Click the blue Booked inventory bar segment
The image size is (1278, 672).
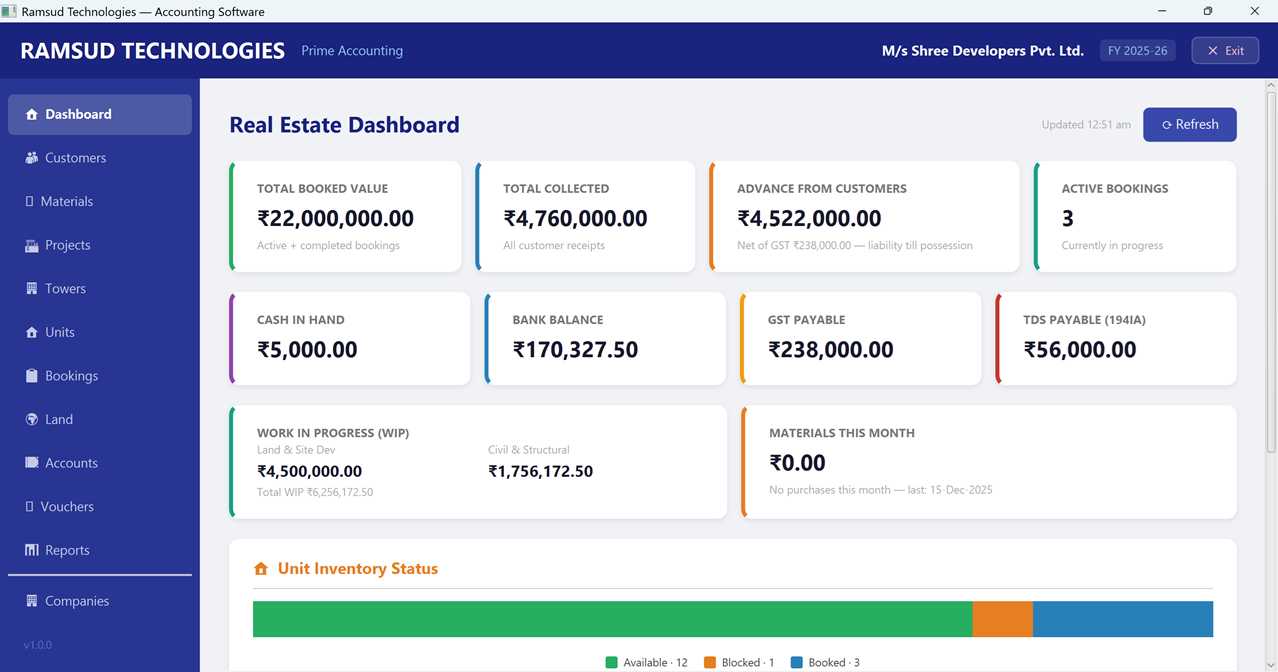tap(1122, 619)
